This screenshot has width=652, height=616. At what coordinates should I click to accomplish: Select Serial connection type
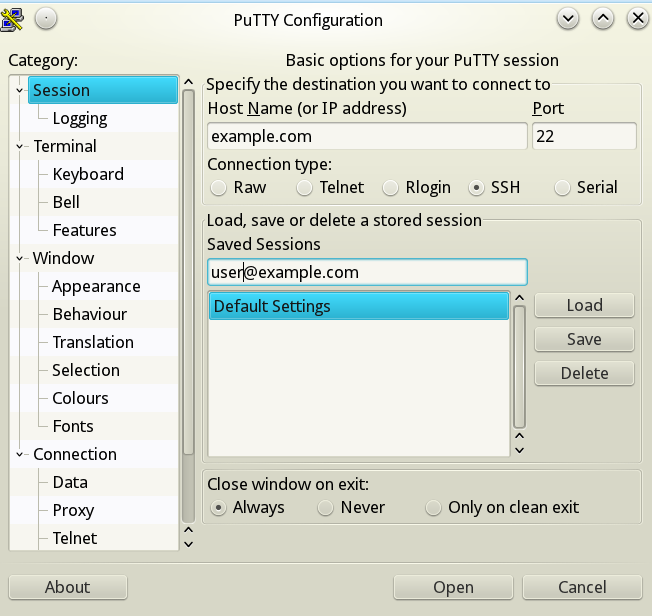[563, 187]
